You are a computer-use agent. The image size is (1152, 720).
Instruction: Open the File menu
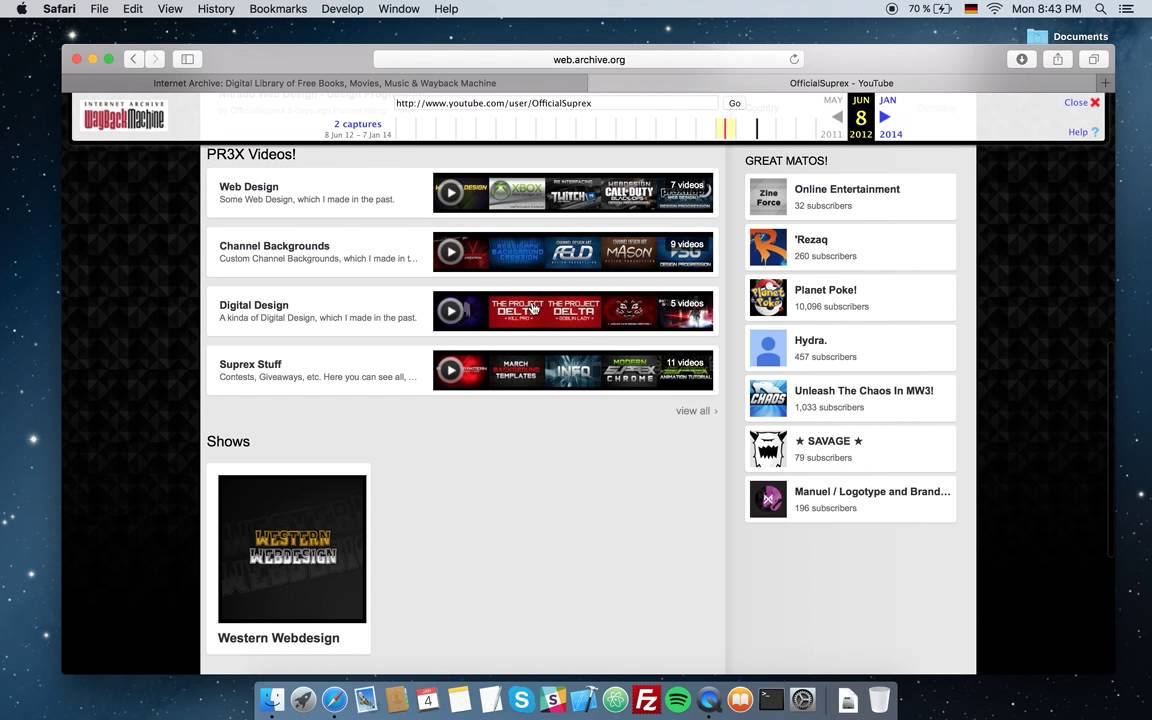pyautogui.click(x=99, y=9)
